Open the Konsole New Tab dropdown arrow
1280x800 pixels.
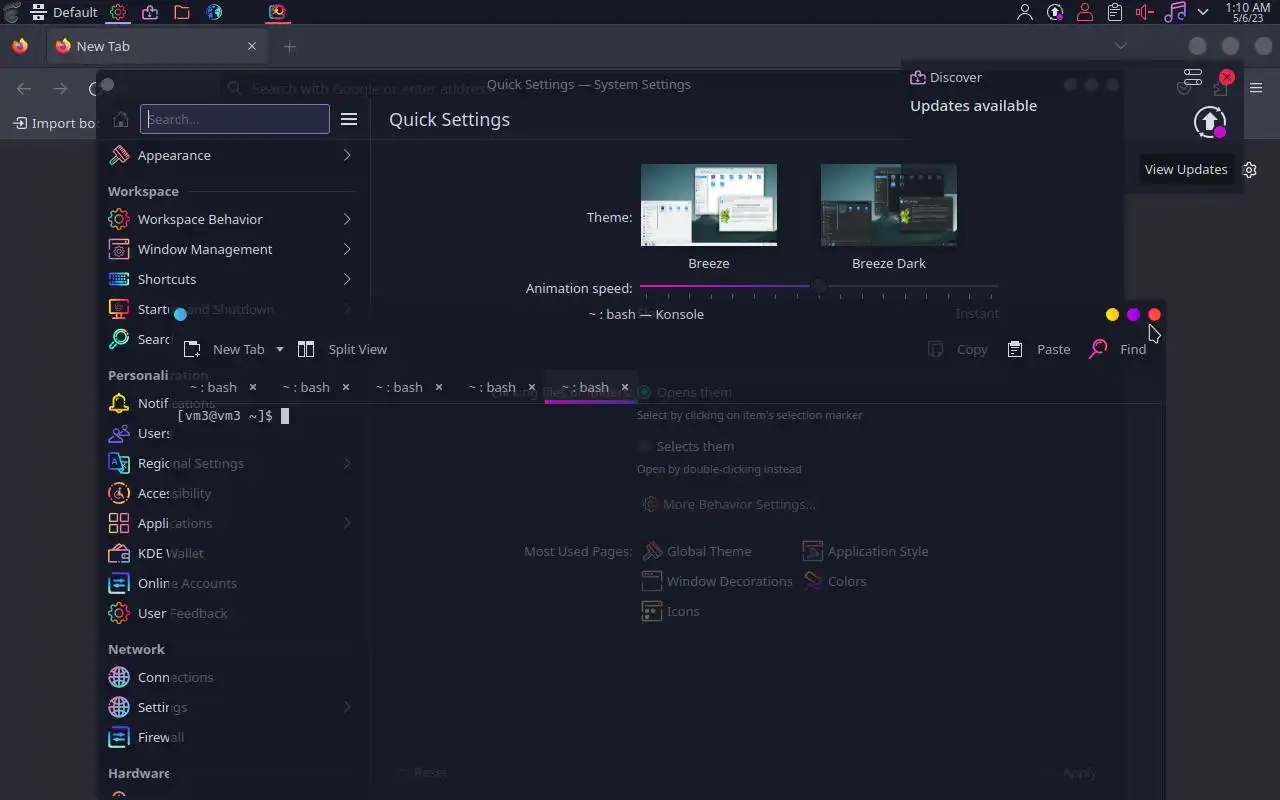tap(280, 349)
